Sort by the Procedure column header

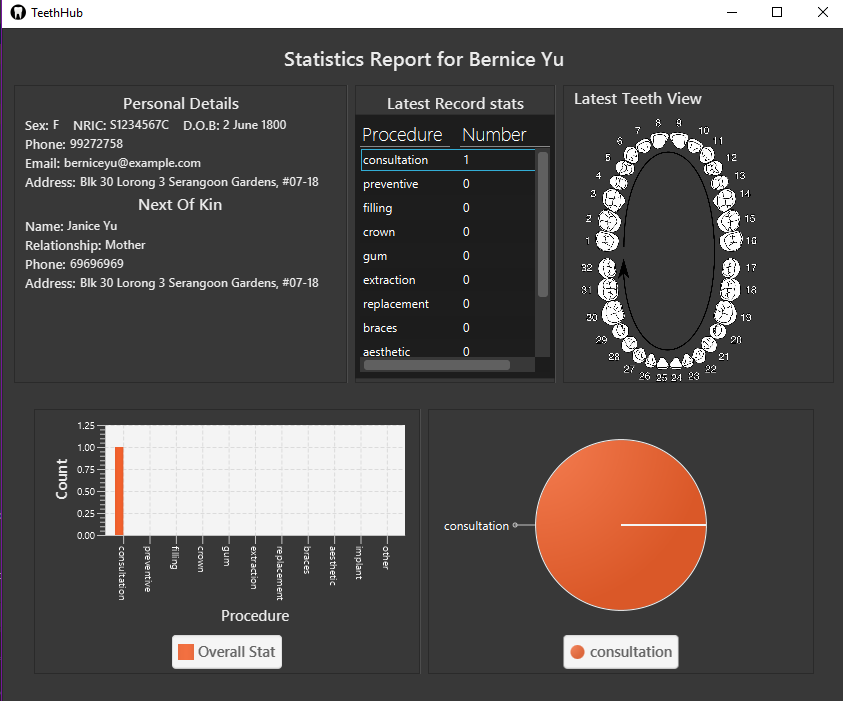[405, 134]
